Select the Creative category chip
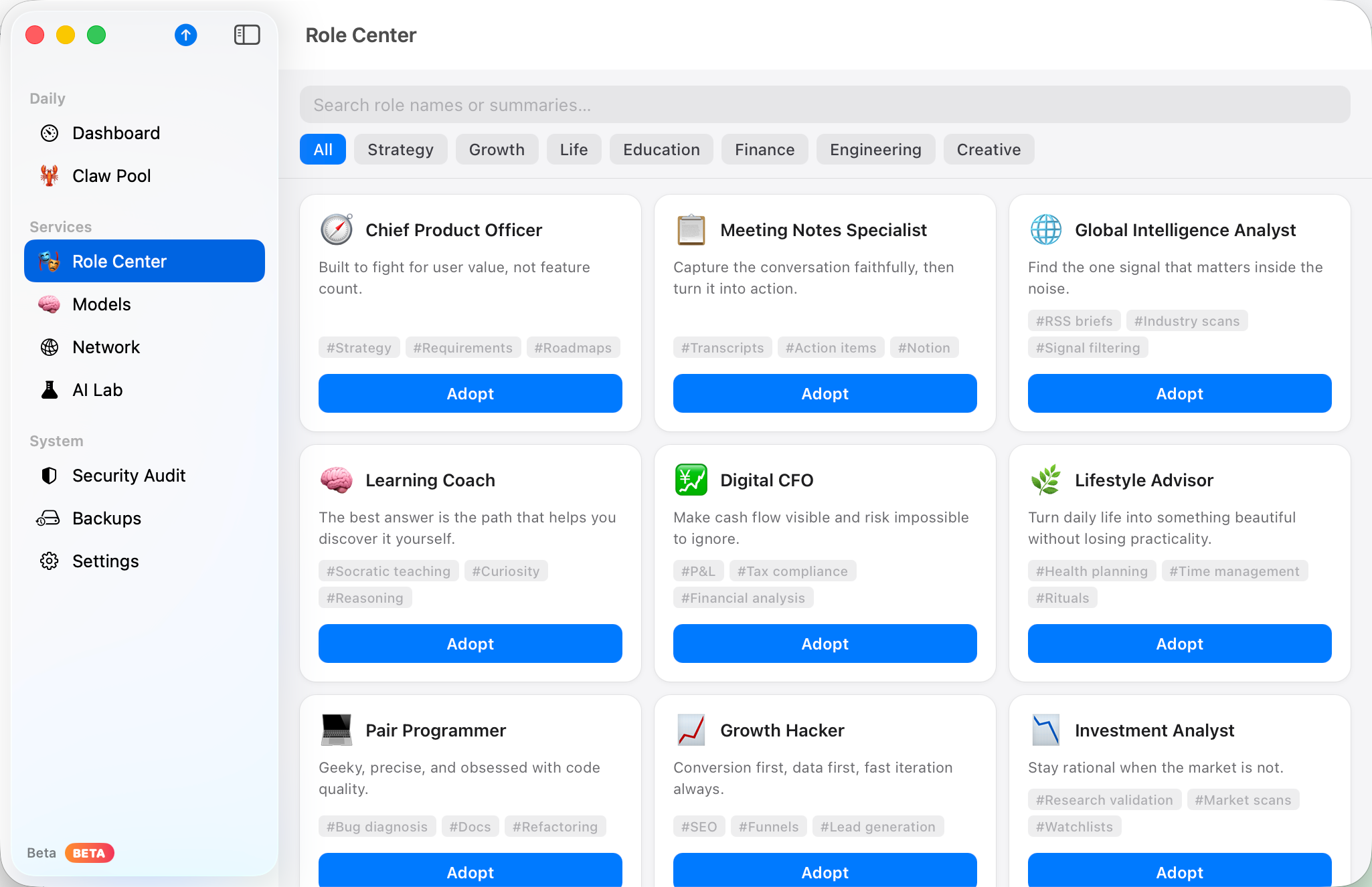This screenshot has height=887, width=1372. click(x=989, y=149)
